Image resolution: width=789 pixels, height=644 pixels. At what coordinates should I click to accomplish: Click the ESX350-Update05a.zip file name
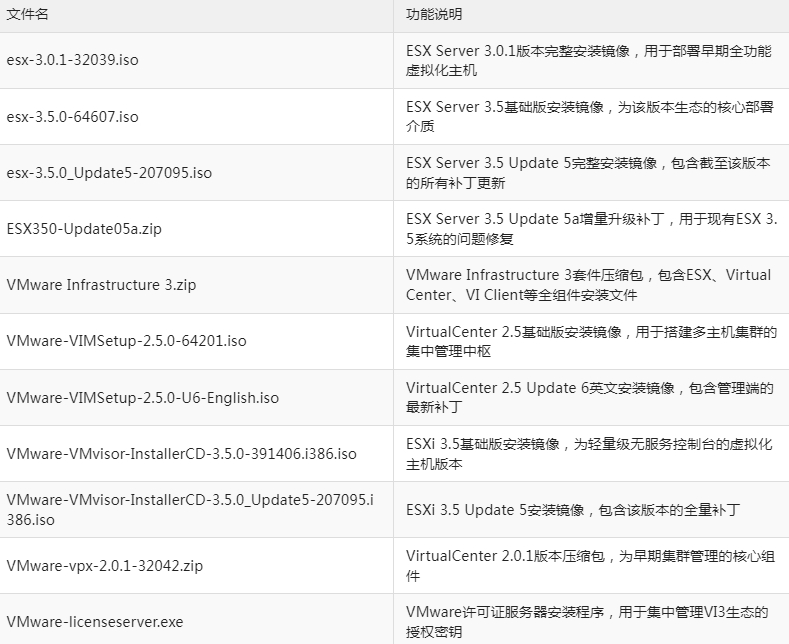click(x=84, y=229)
